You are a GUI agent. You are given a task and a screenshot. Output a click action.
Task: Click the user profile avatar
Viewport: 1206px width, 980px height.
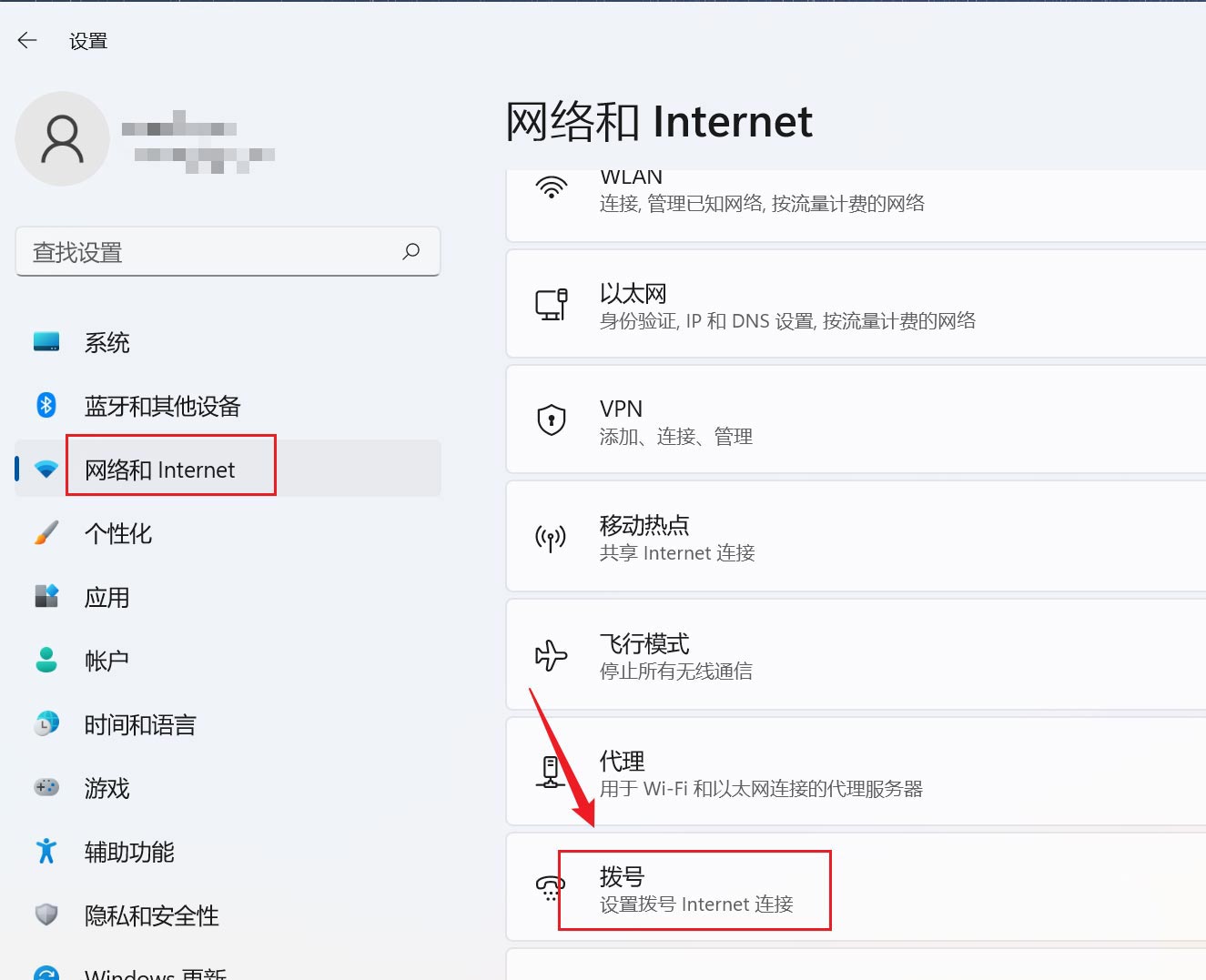63,139
